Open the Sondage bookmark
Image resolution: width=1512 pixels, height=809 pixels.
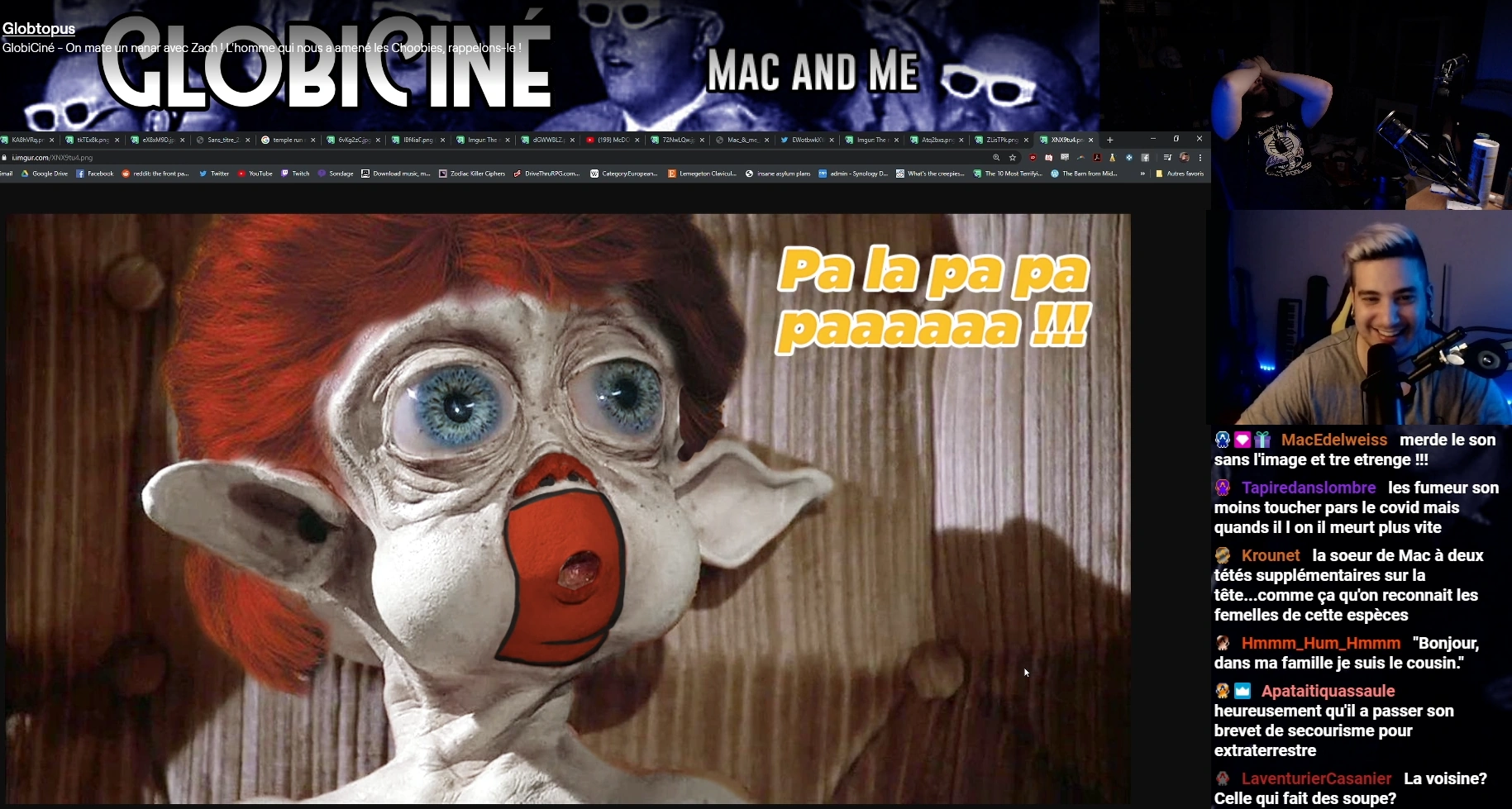[x=336, y=174]
